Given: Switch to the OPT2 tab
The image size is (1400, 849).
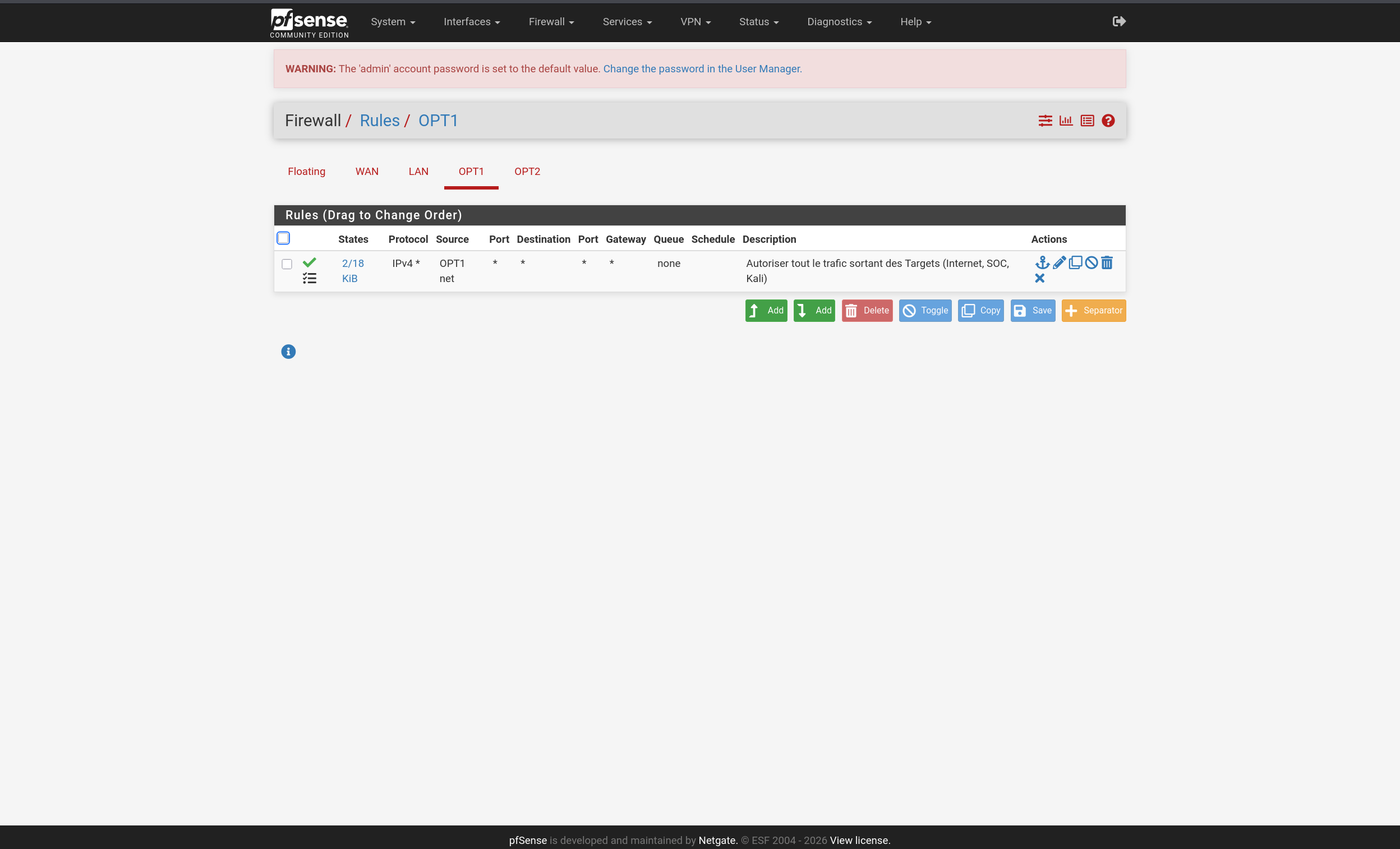Looking at the screenshot, I should click(527, 172).
